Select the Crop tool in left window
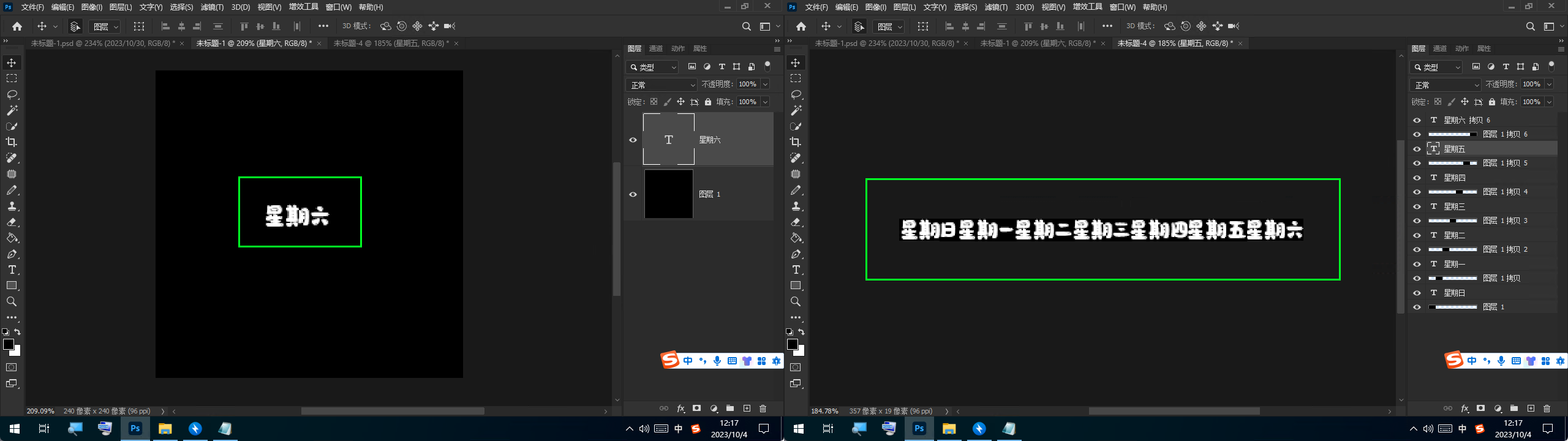Image resolution: width=1568 pixels, height=441 pixels. 12,142
